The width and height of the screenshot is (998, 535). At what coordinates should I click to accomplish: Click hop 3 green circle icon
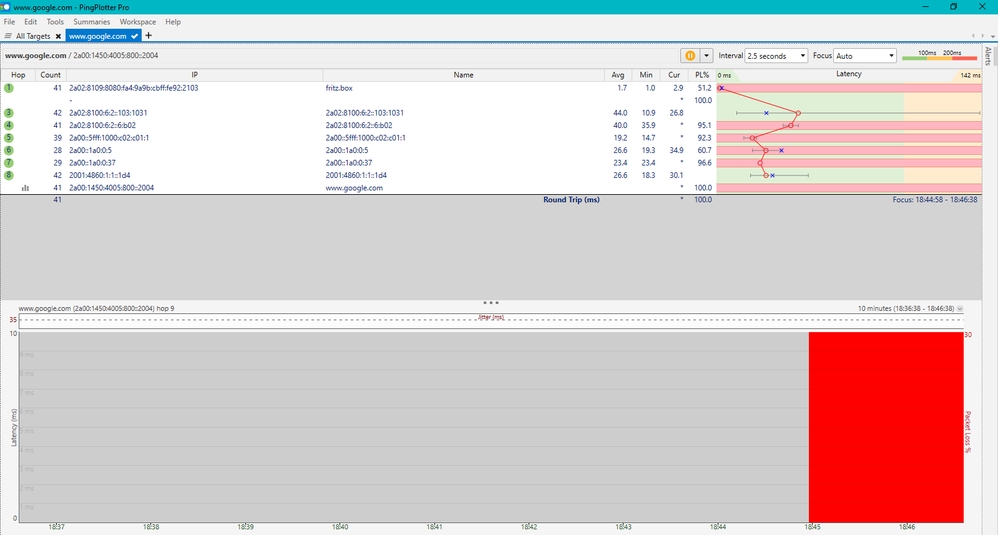click(x=8, y=113)
